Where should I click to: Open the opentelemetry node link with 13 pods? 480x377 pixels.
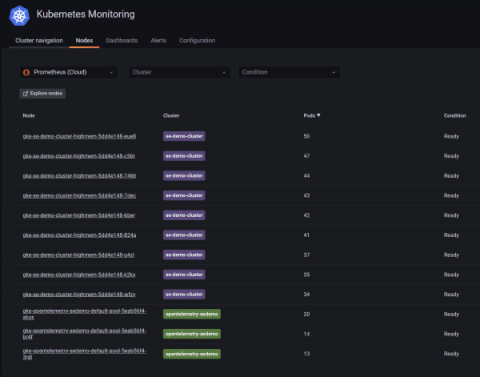click(84, 354)
